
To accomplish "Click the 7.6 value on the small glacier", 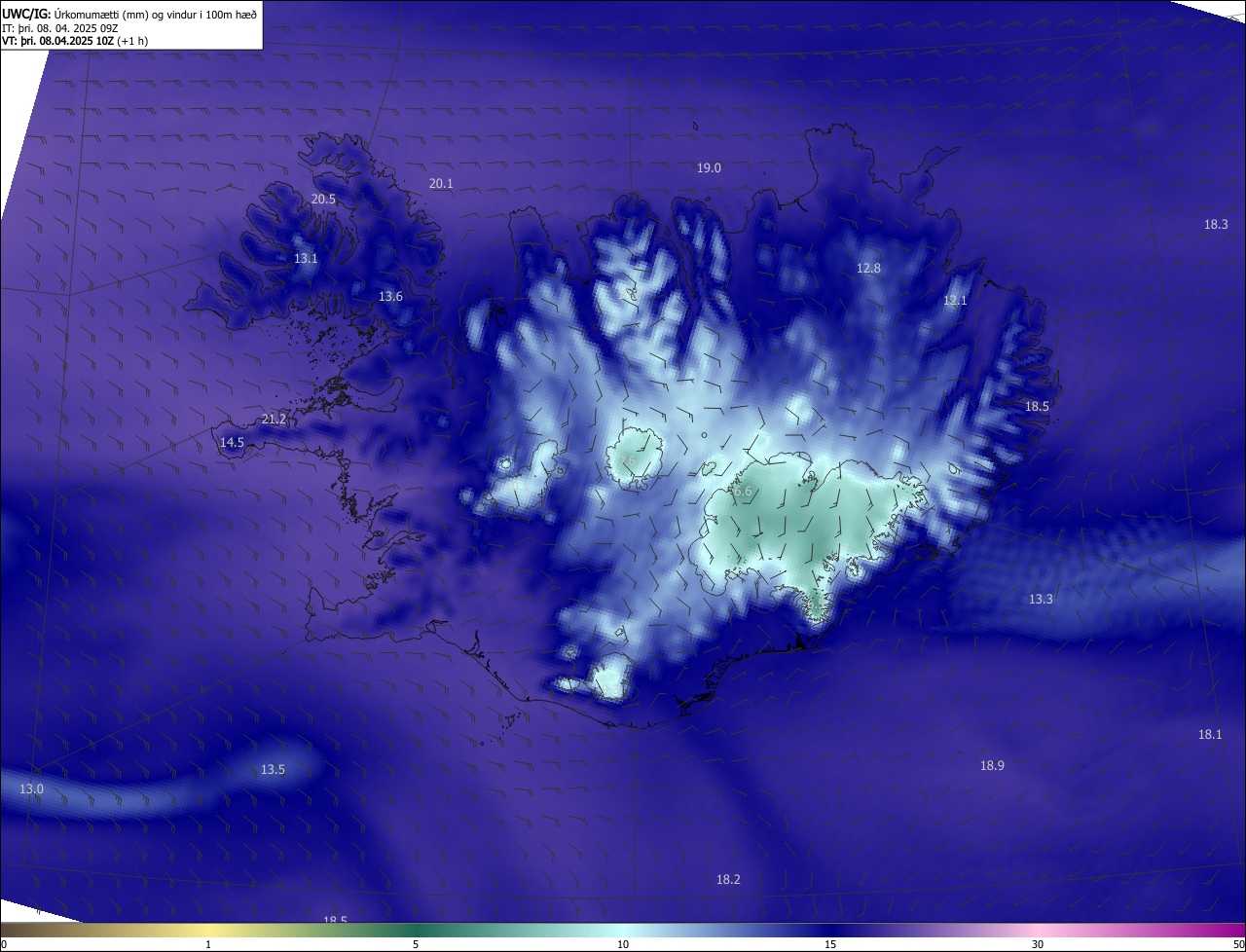I will (x=628, y=460).
